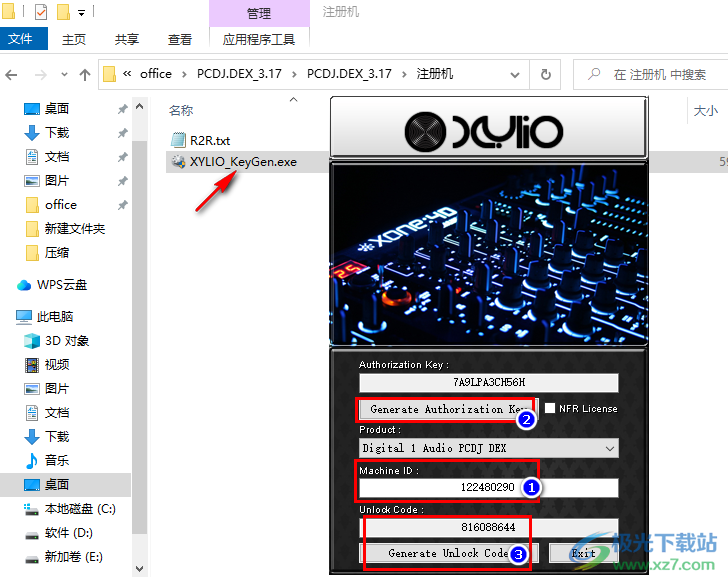Click the Machine ID input field
The image size is (728, 581).
(x=488, y=488)
